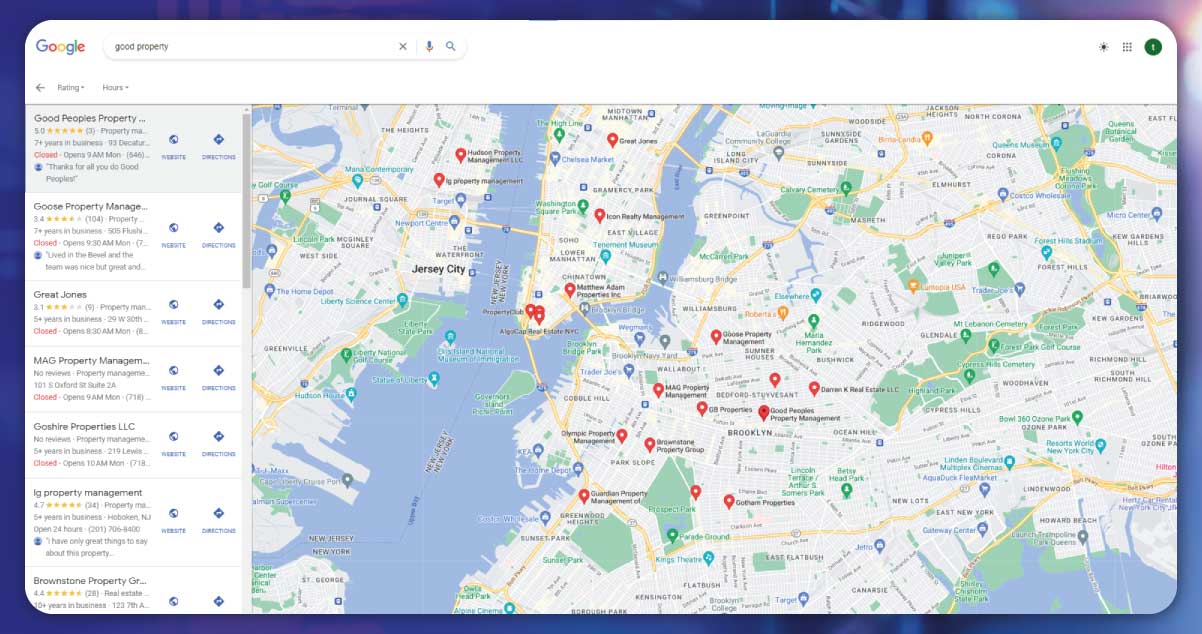Open the Great Jones listing title
1202x634 pixels.
60,295
